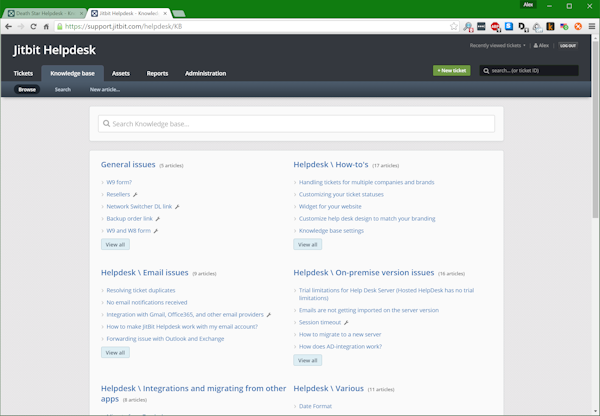Click the wrench icon beside Backup order link
The height and width of the screenshot is (416, 600).
[158, 219]
